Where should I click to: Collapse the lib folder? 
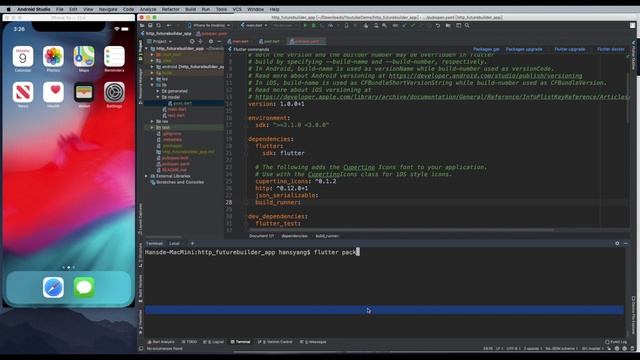(152, 85)
